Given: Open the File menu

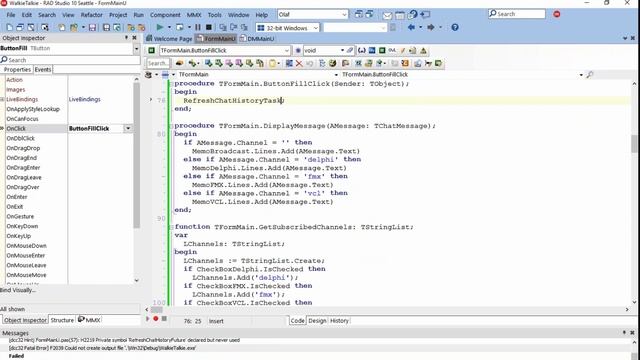Looking at the screenshot, I should tap(11, 15).
